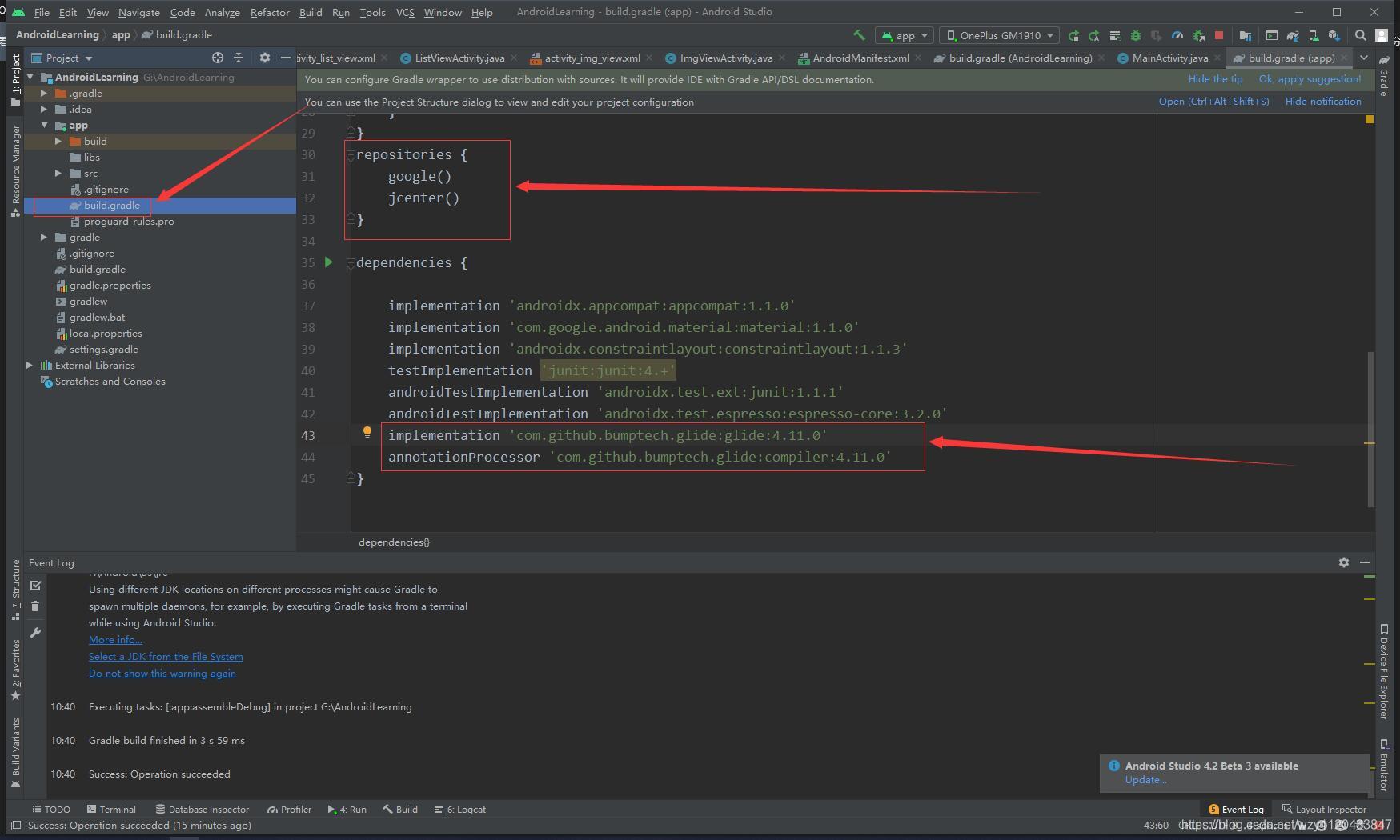Toggle the Resource Manager side panel
The image size is (1400, 840).
(x=15, y=170)
